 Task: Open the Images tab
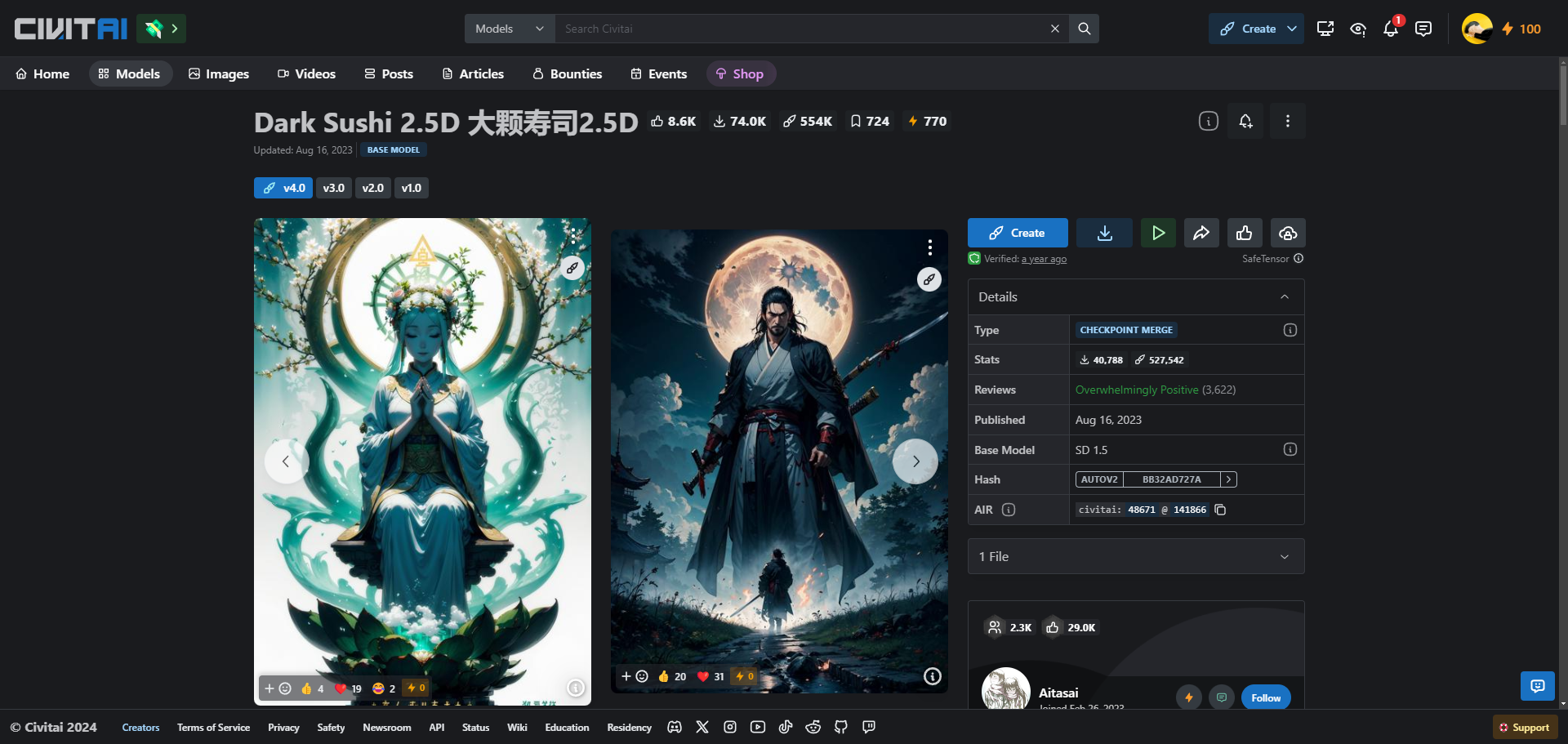click(x=219, y=74)
